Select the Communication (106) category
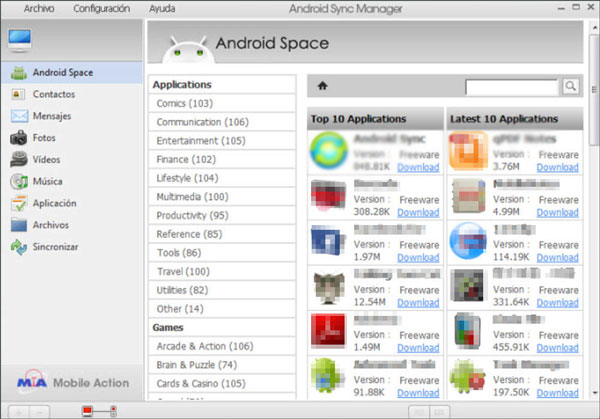 pyautogui.click(x=222, y=122)
